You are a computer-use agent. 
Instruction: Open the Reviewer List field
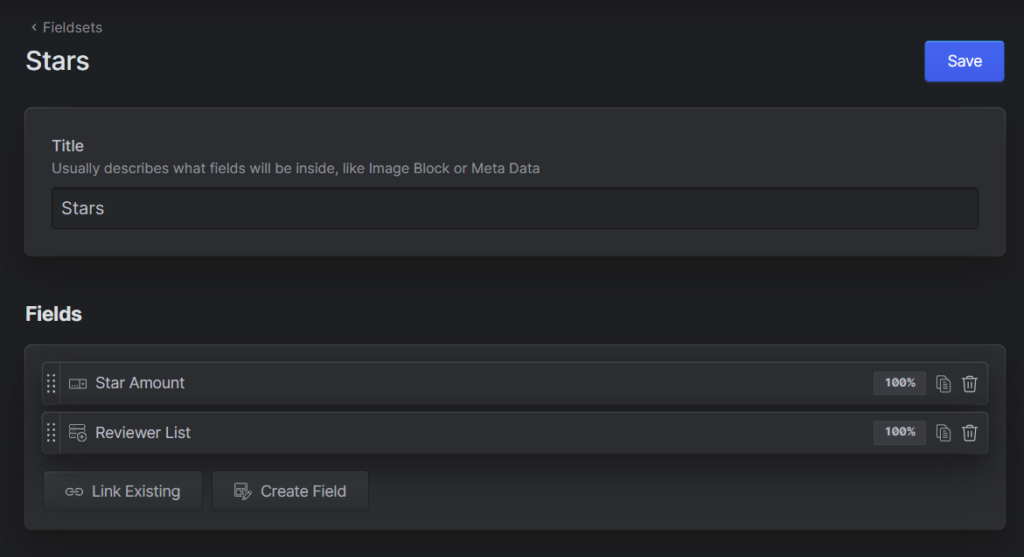click(143, 433)
